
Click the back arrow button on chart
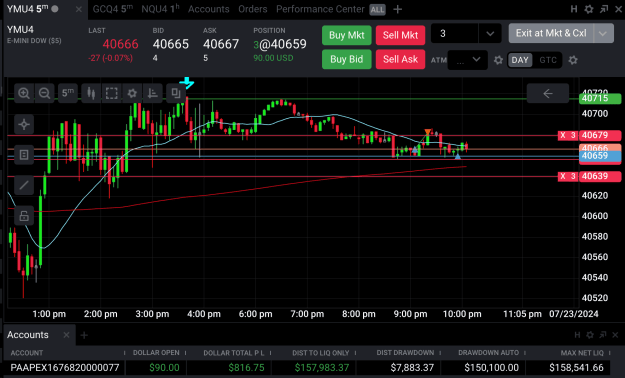(x=548, y=93)
